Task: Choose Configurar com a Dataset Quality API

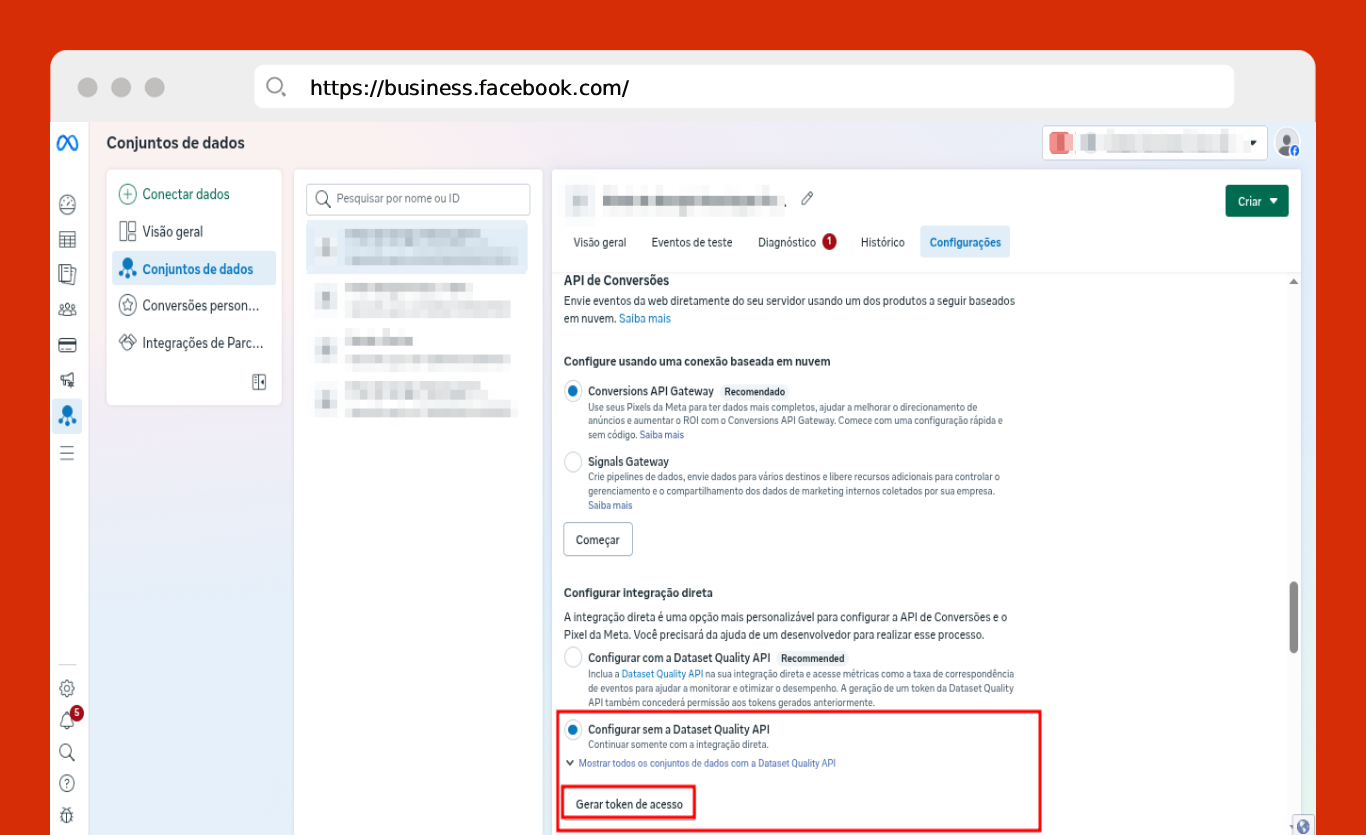Action: 573,658
